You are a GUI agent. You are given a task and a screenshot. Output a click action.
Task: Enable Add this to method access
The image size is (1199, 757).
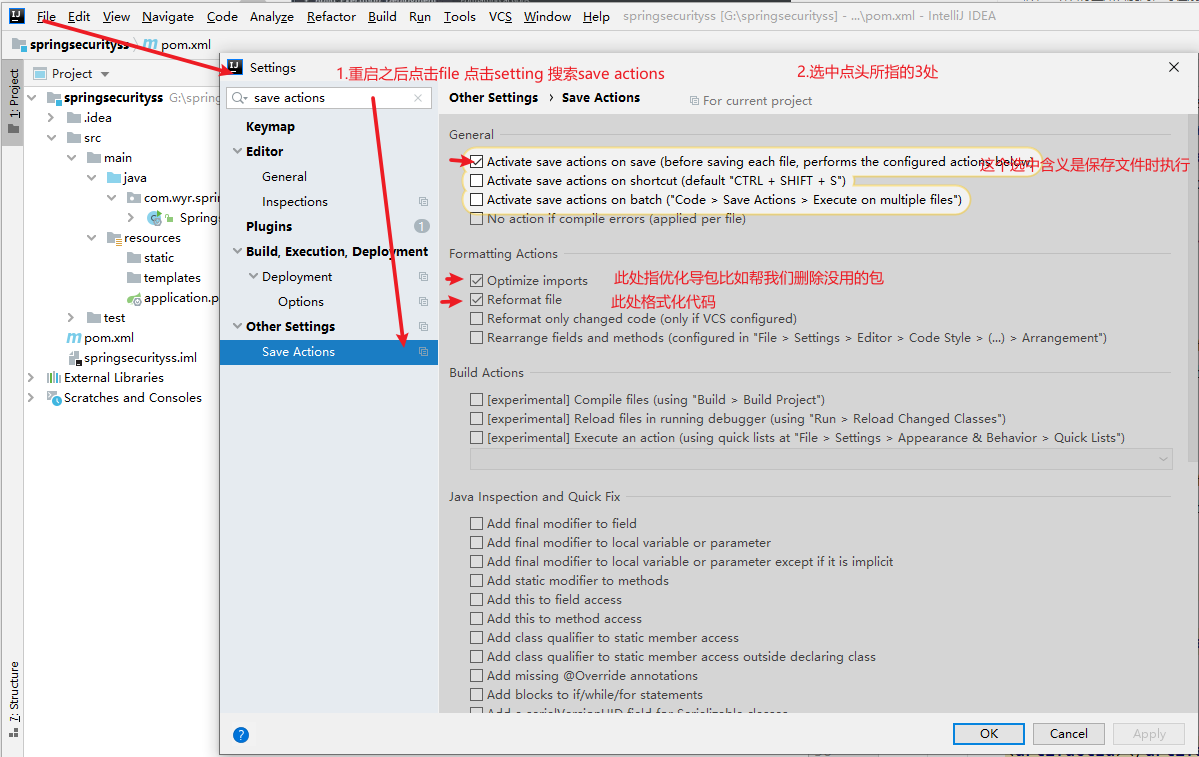click(476, 619)
